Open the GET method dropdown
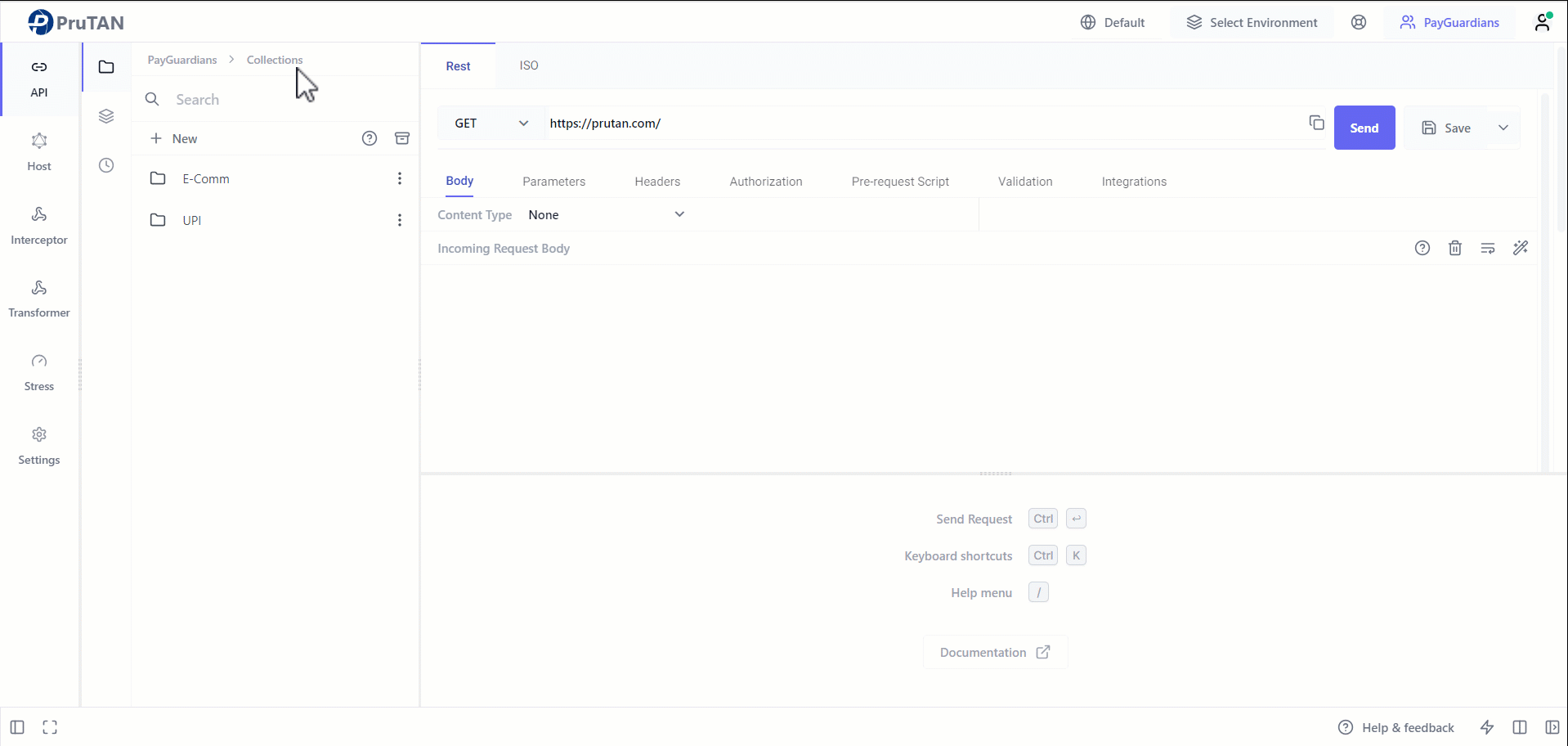 [x=491, y=124]
